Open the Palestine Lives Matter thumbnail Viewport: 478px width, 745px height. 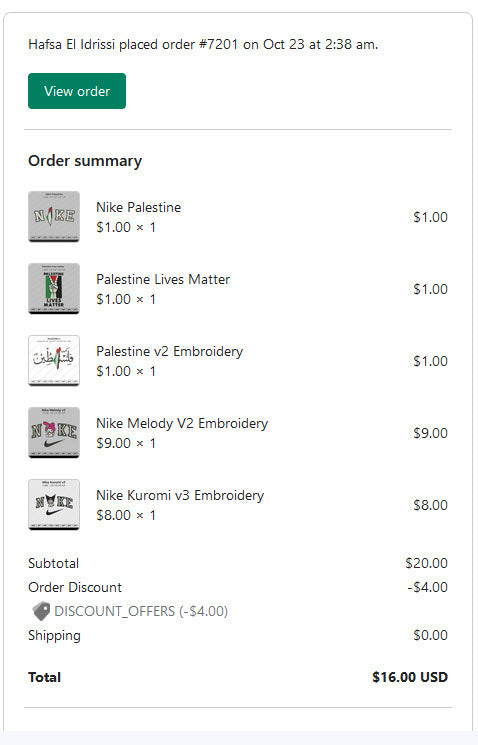54,289
